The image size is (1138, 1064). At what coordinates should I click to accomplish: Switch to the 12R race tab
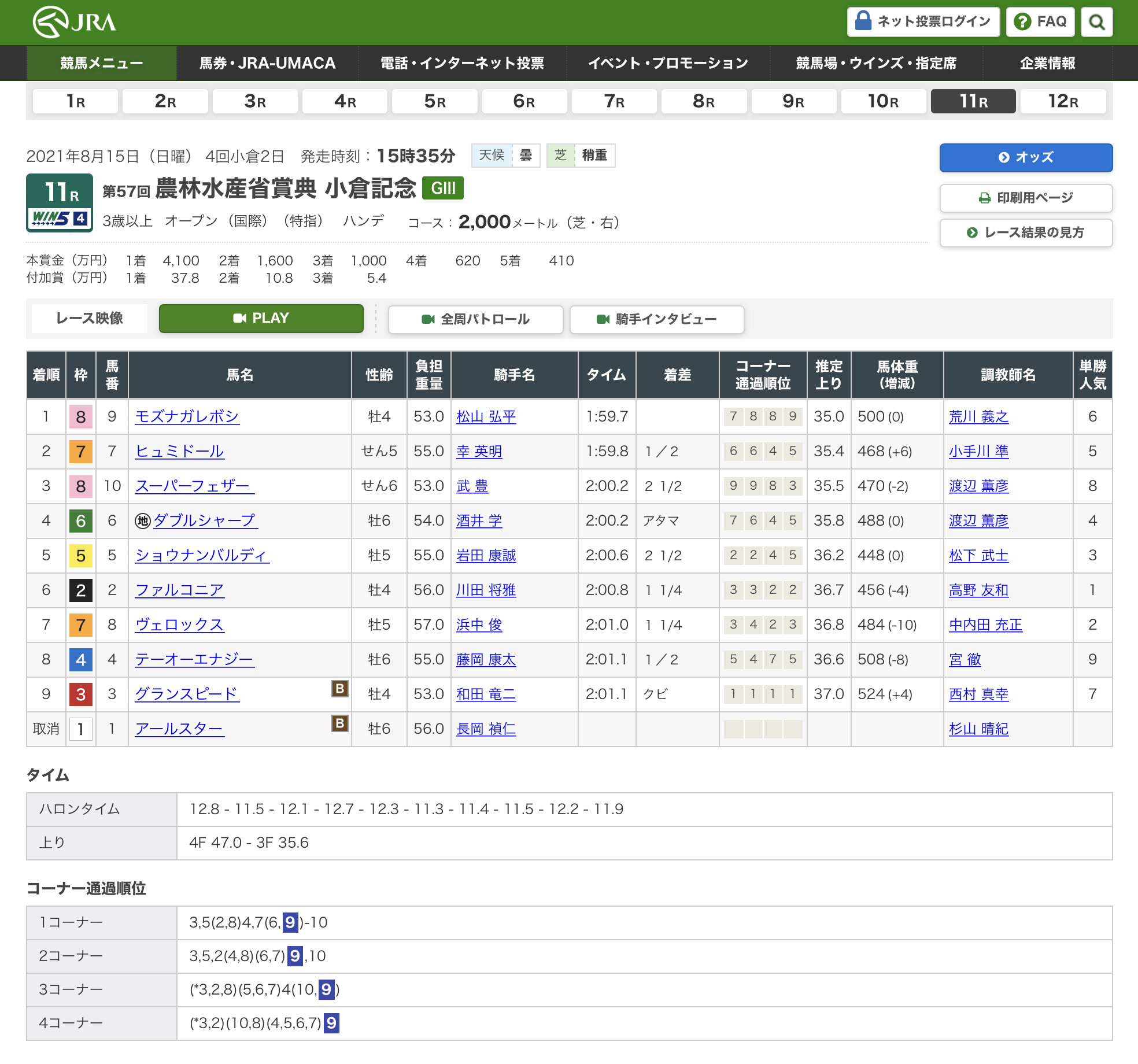click(1062, 101)
